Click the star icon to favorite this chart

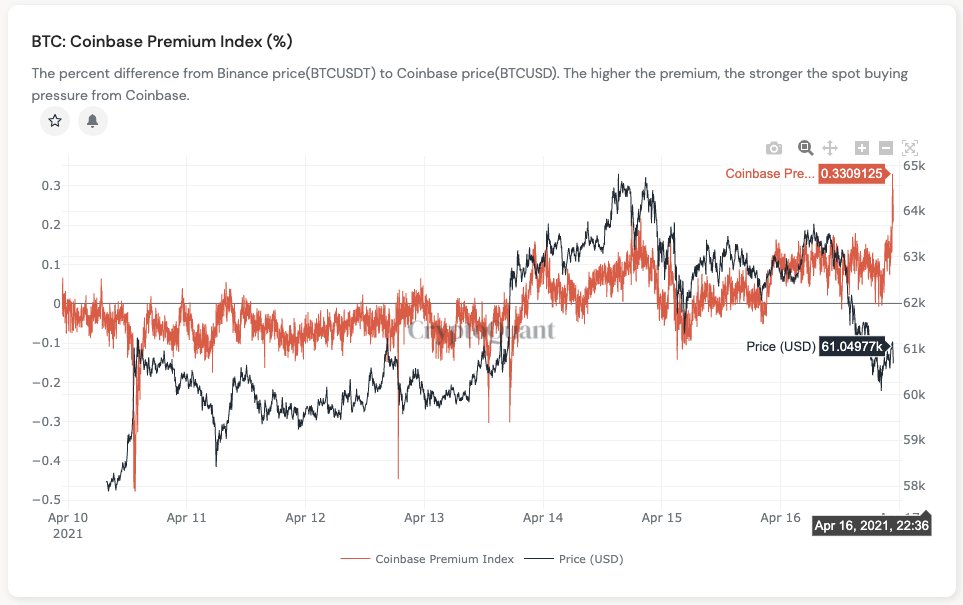tap(54, 120)
